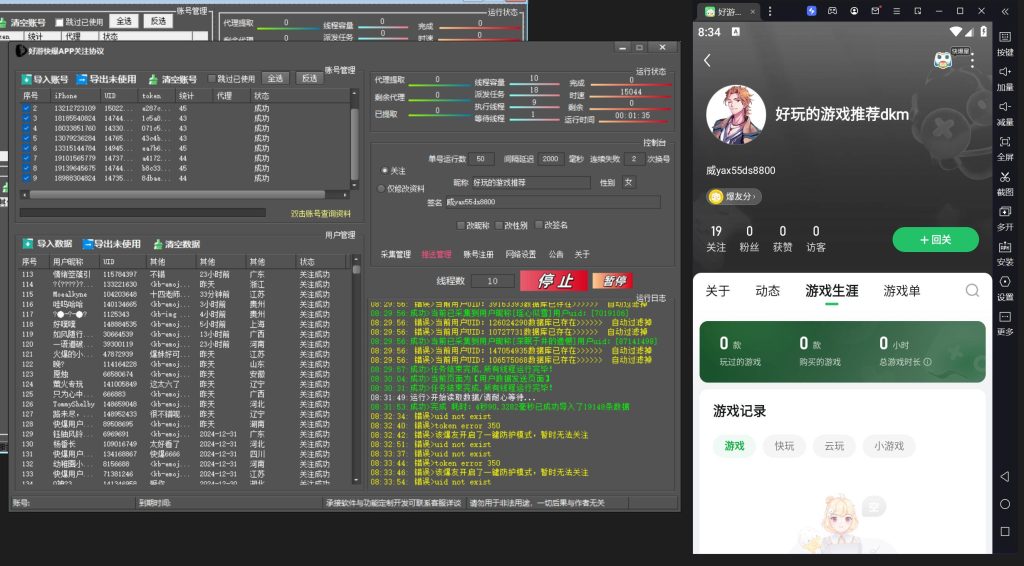Click the 全屏 fullscreen icon in sidebar
The image size is (1024, 566).
click(x=1005, y=144)
